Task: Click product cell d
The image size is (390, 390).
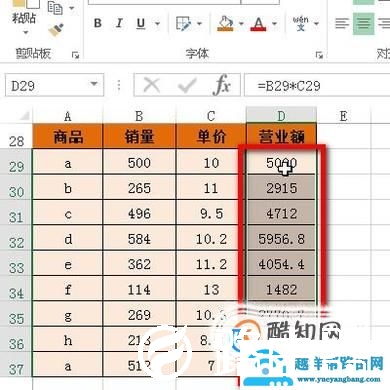Action: (x=68, y=238)
